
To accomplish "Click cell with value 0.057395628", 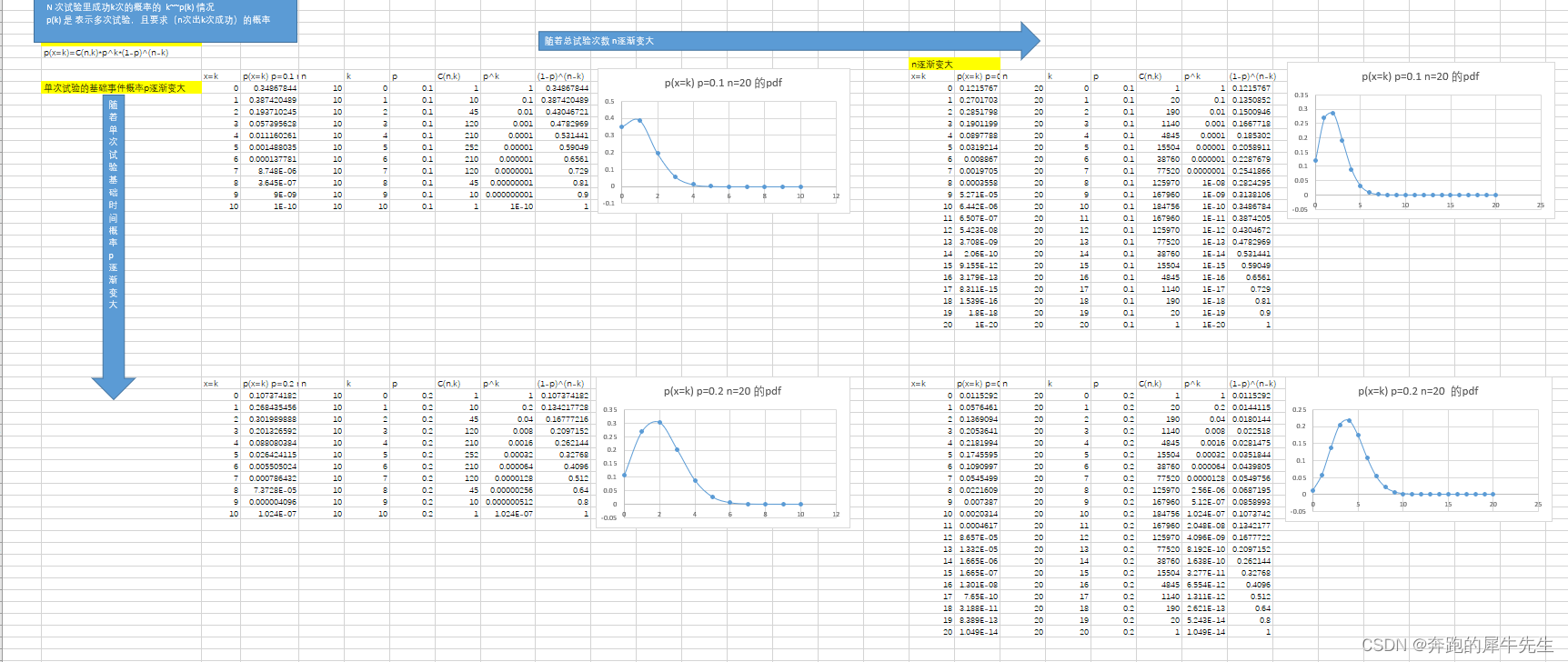I will pos(270,124).
